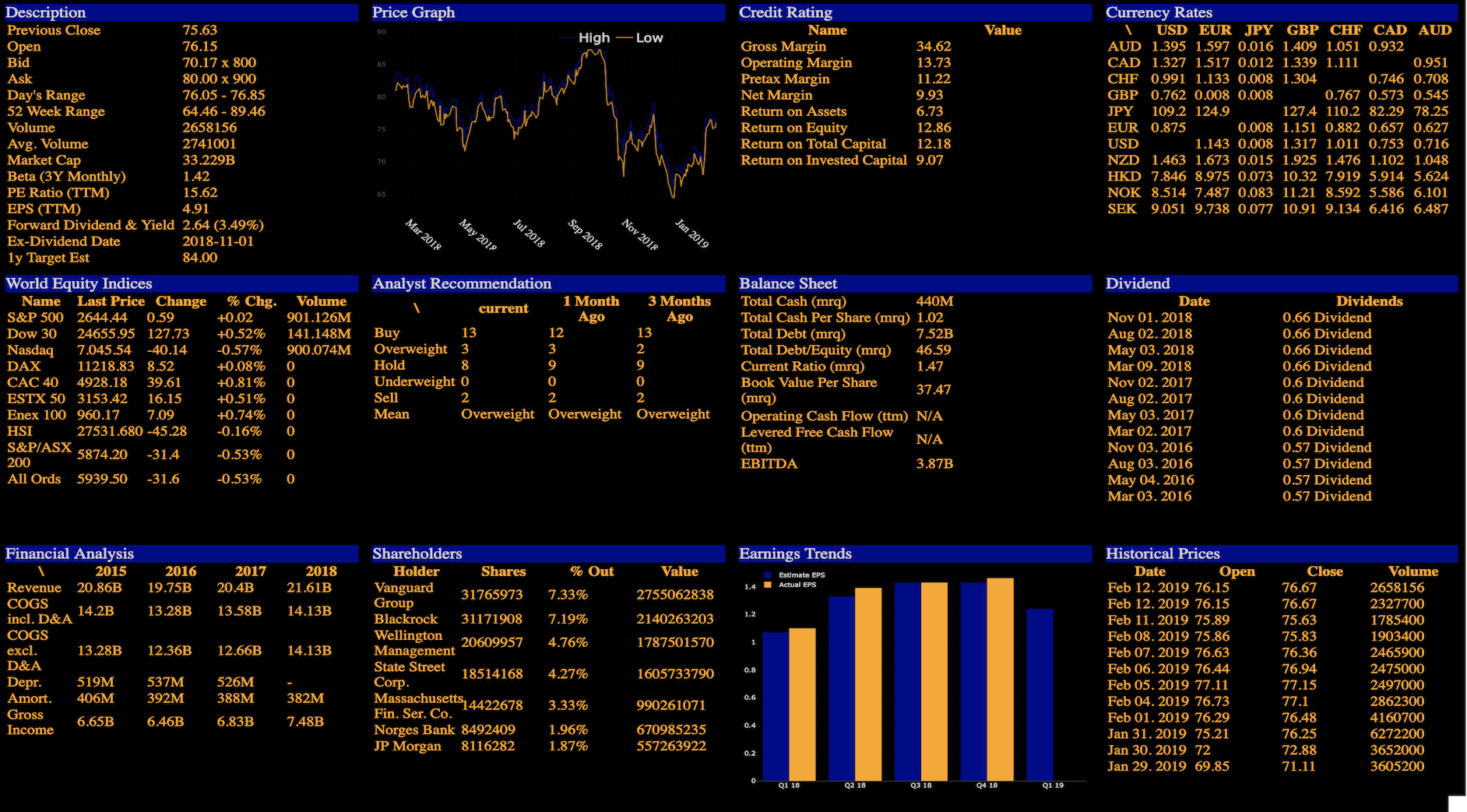The width and height of the screenshot is (1467, 812).
Task: Select the "Depr." row label
Action: click(24, 682)
